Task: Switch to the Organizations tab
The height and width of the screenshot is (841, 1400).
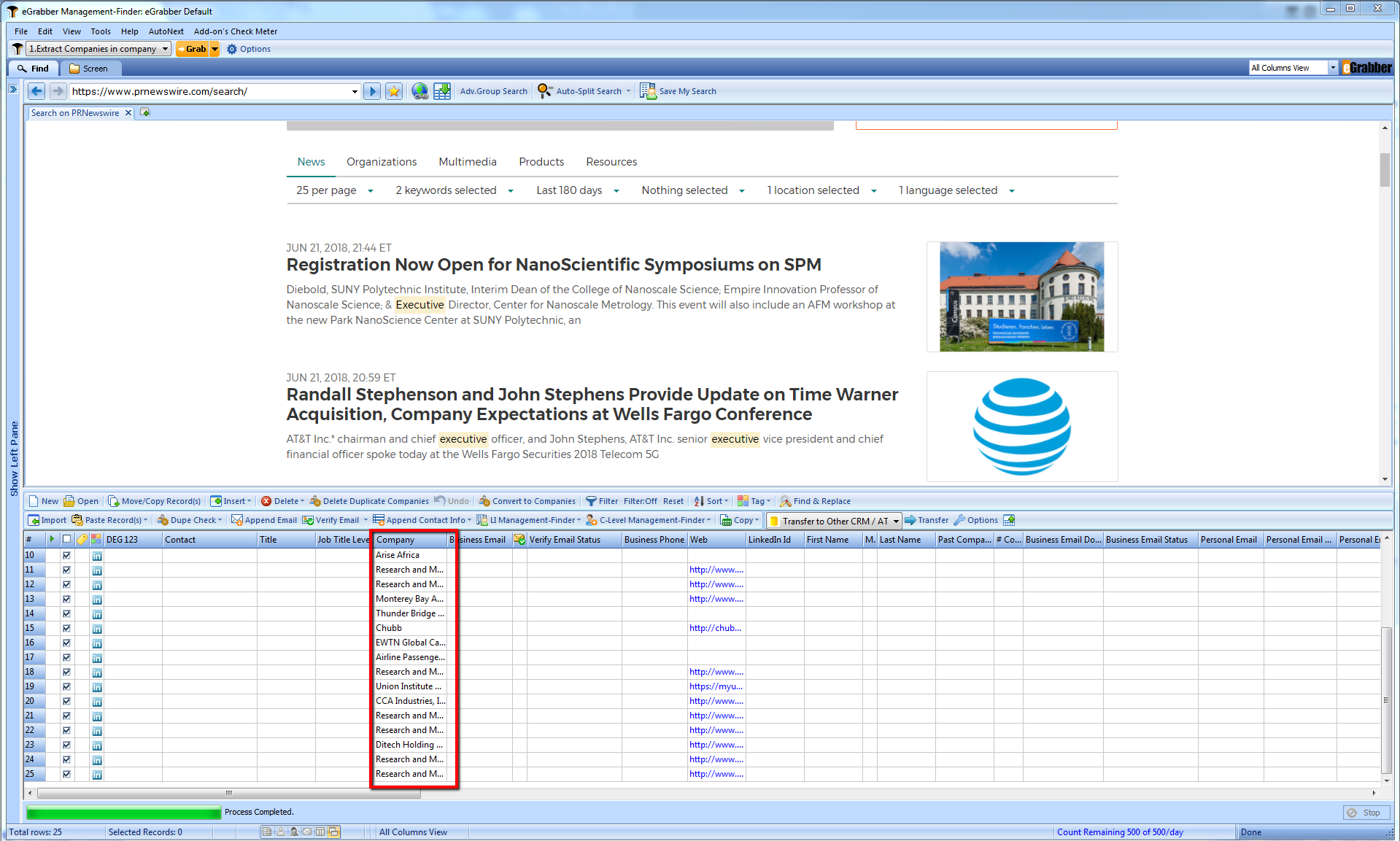Action: pyautogui.click(x=382, y=162)
